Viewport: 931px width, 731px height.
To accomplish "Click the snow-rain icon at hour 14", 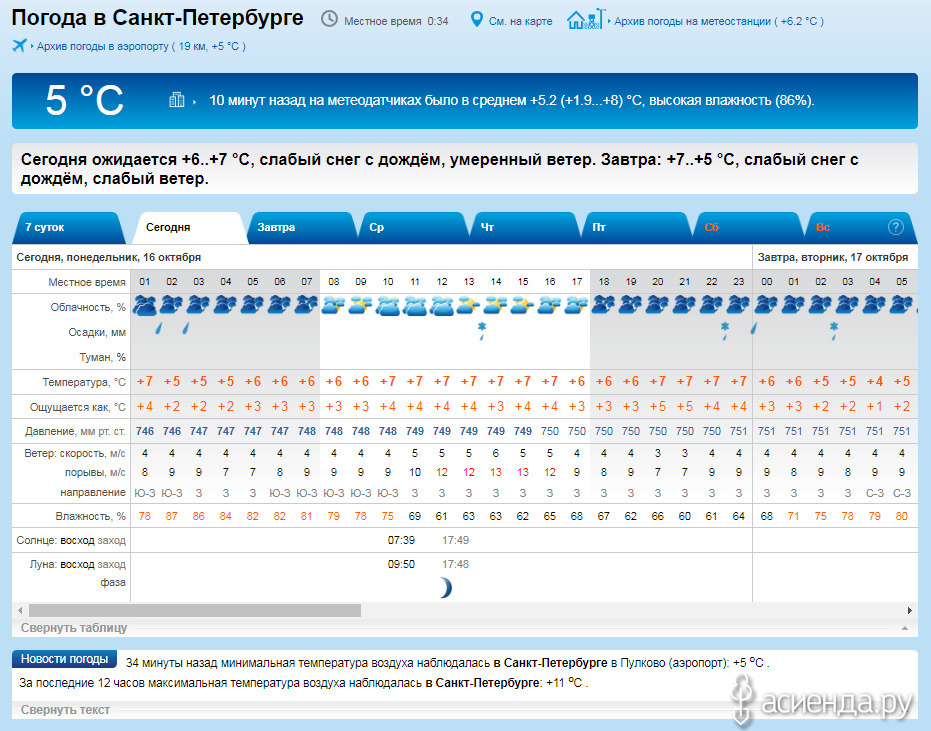I will [x=482, y=331].
